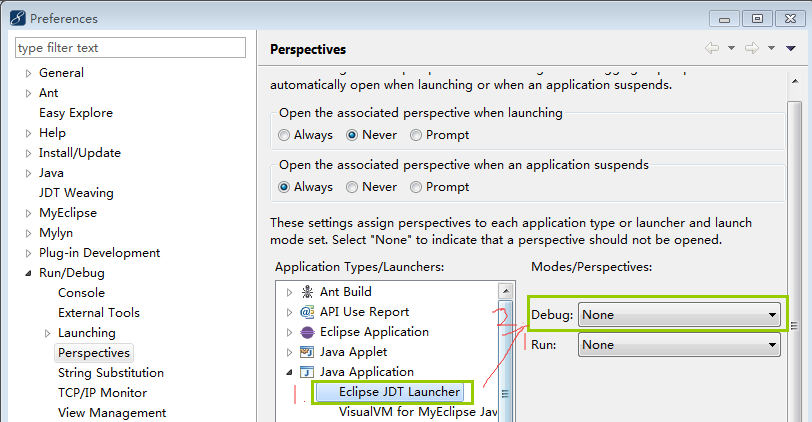The height and width of the screenshot is (422, 812).
Task: Expand the Help preferences node
Action: pyautogui.click(x=28, y=134)
